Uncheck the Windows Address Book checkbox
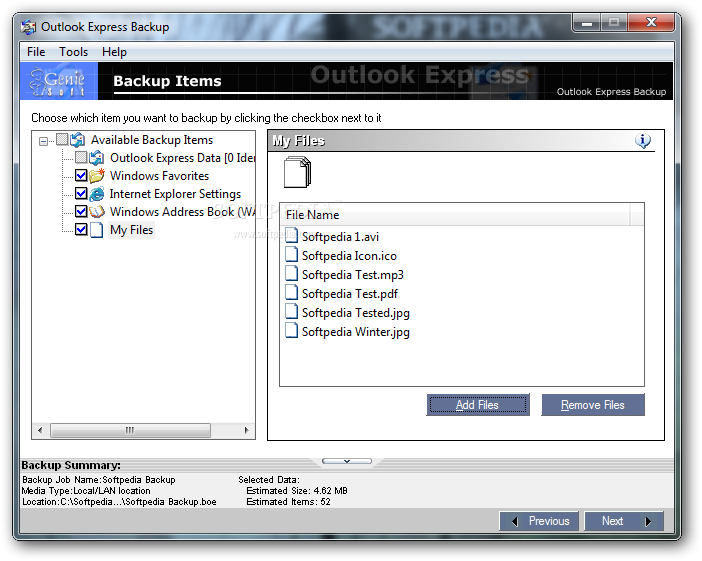The height and width of the screenshot is (561, 702). click(81, 211)
